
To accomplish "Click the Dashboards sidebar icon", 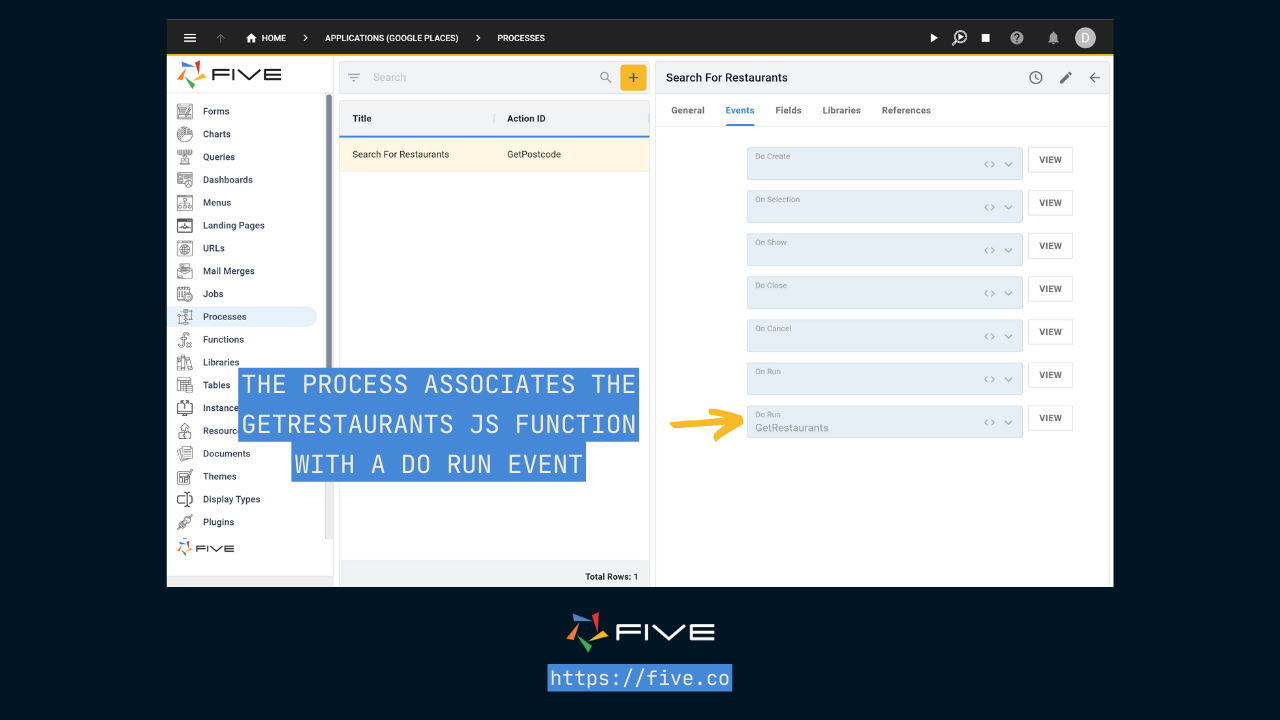I will [x=185, y=180].
